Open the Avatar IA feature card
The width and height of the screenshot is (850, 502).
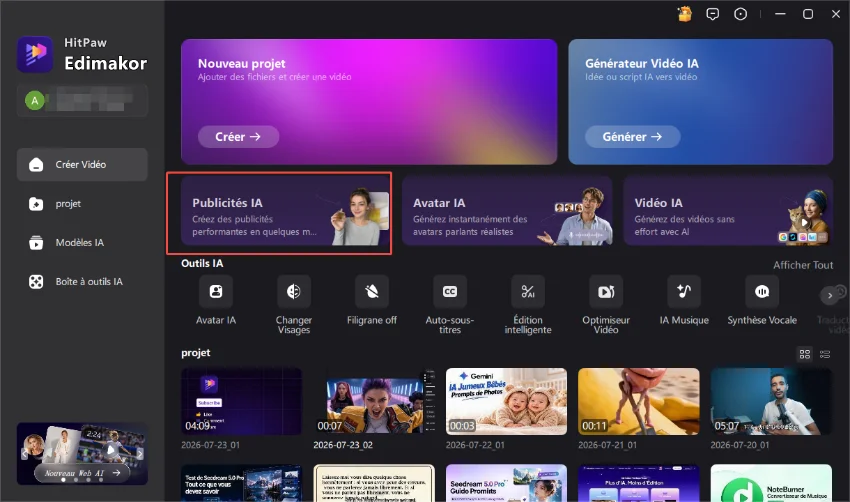tap(507, 211)
